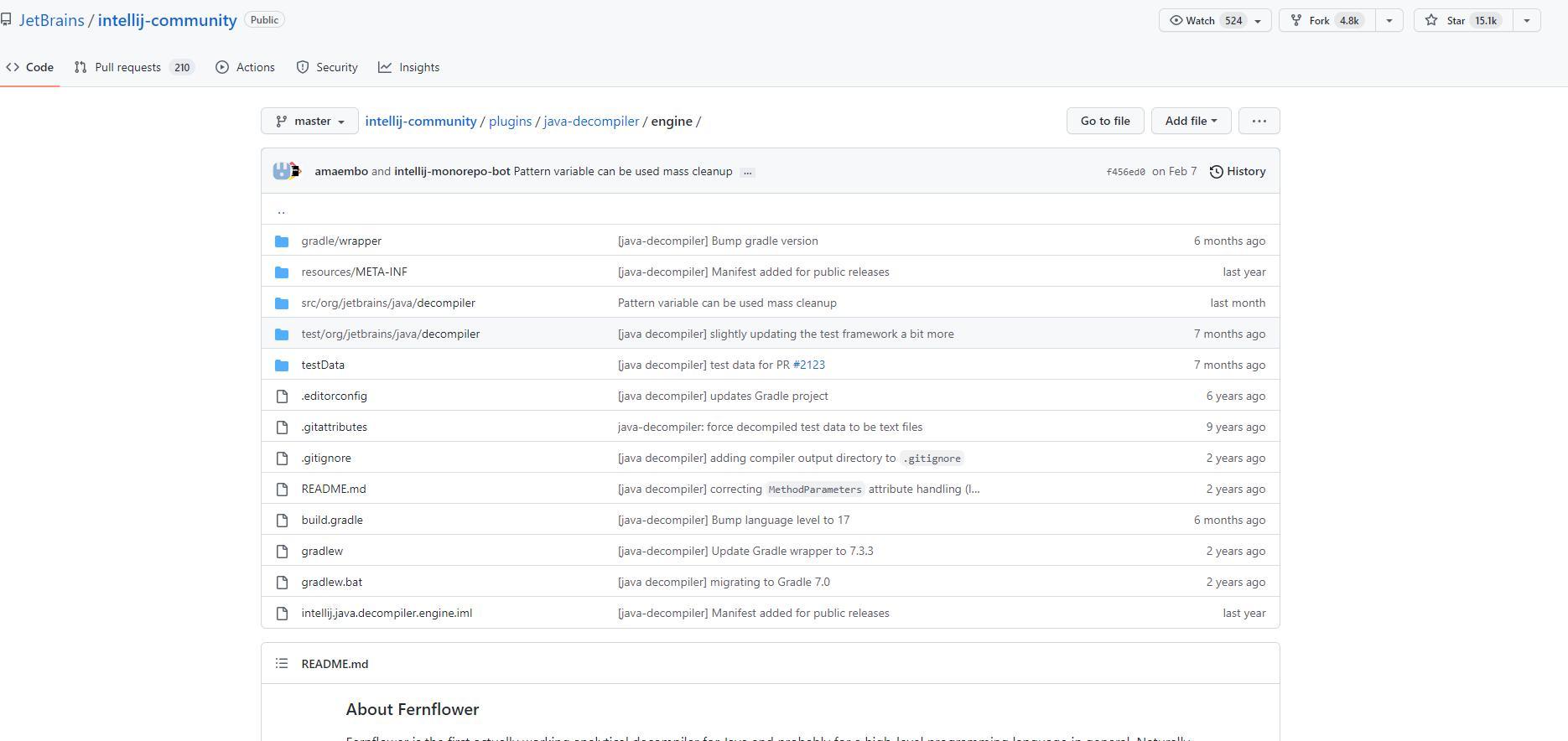Screen dimensions: 1568x741
Task: Click the gradle/wrapper folder icon
Action: coord(282,241)
